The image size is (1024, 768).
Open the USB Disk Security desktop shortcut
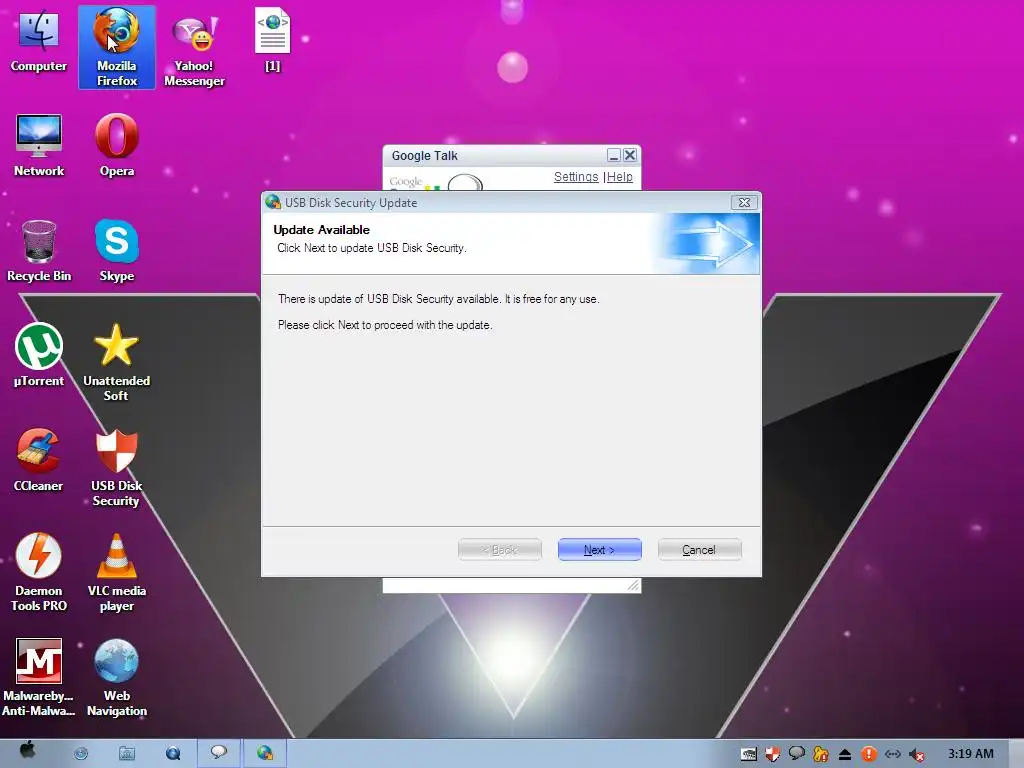pos(116,468)
